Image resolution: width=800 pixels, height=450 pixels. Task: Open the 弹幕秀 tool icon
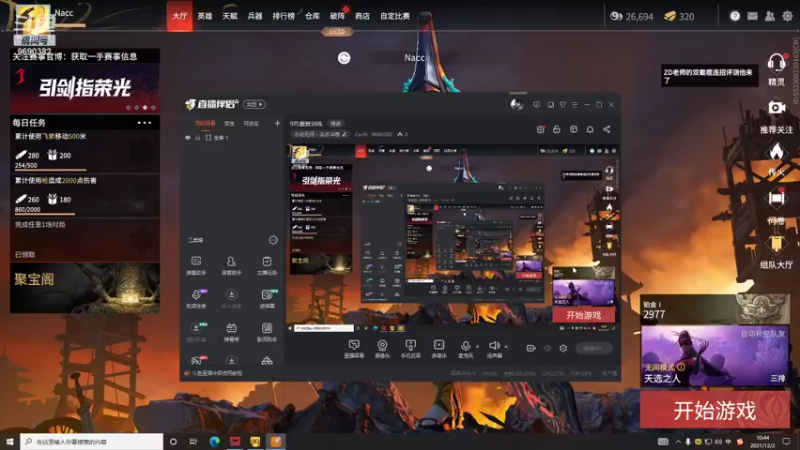coord(231,332)
